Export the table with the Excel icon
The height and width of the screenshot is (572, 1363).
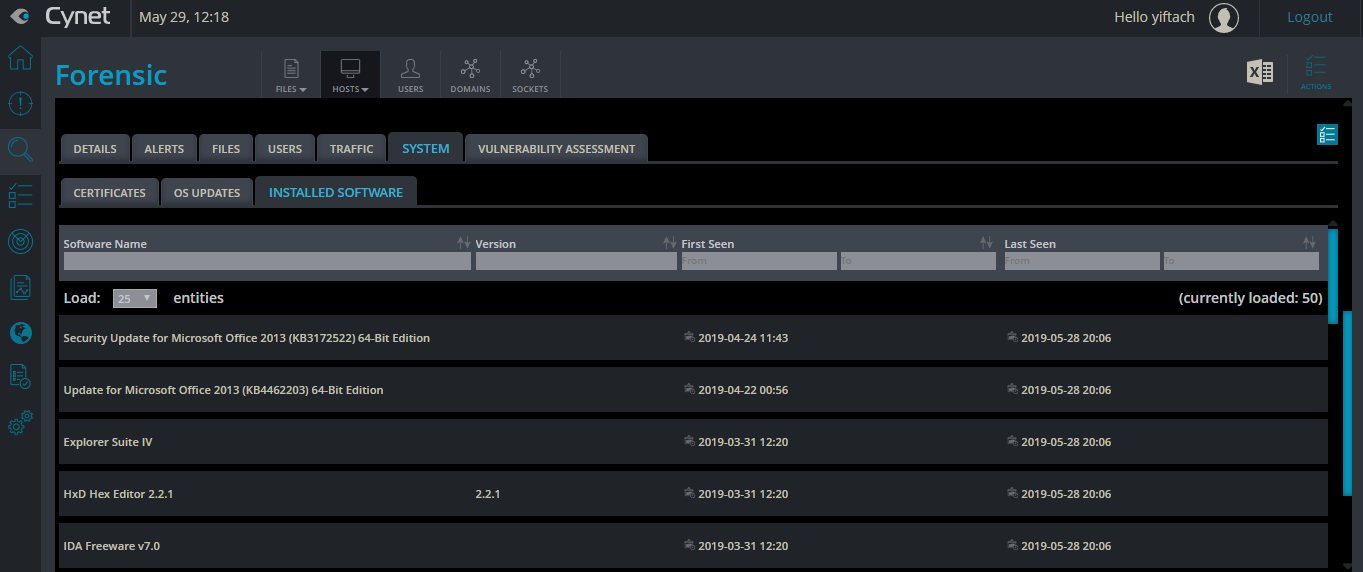(1260, 72)
